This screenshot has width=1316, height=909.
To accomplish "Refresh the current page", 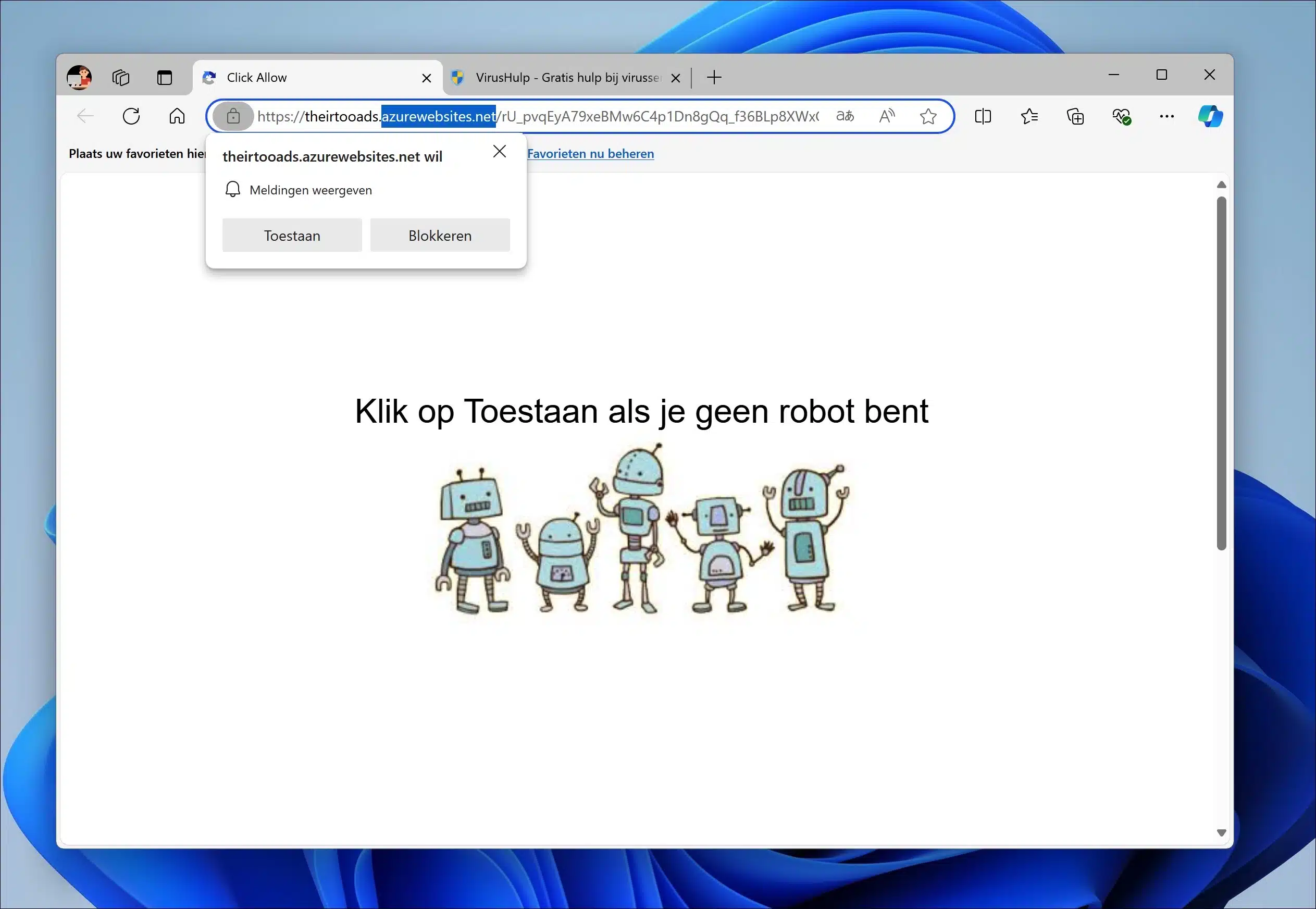I will (131, 116).
